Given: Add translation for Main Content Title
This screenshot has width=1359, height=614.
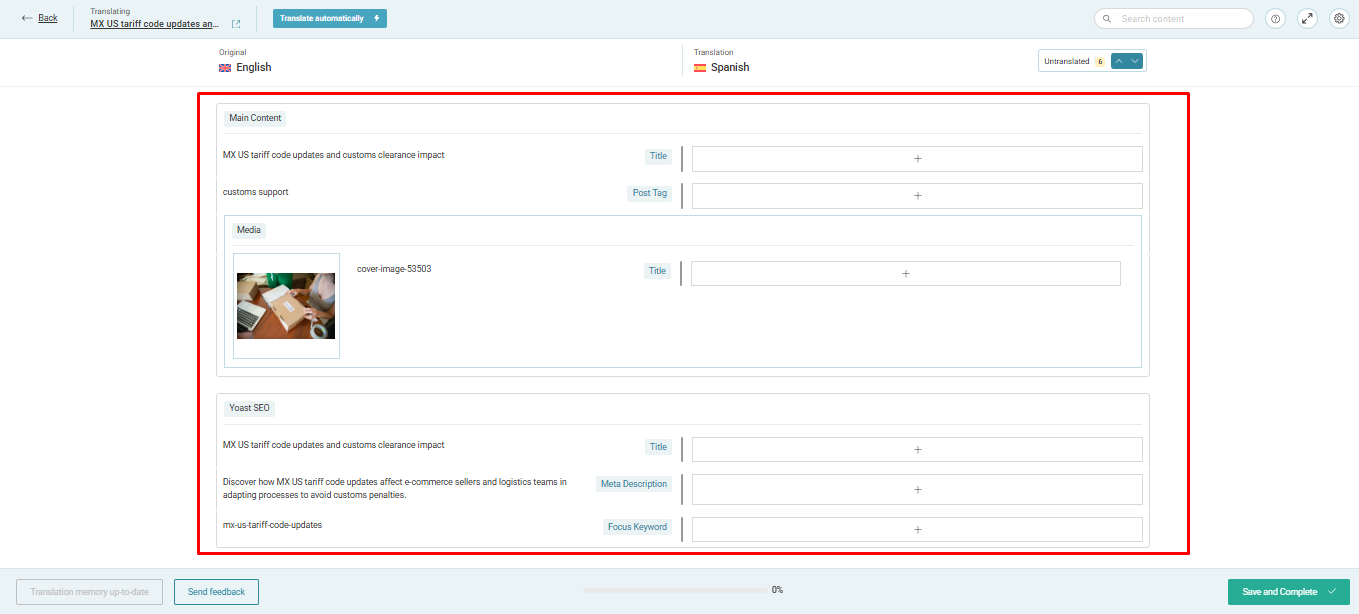Looking at the screenshot, I should click(x=917, y=159).
